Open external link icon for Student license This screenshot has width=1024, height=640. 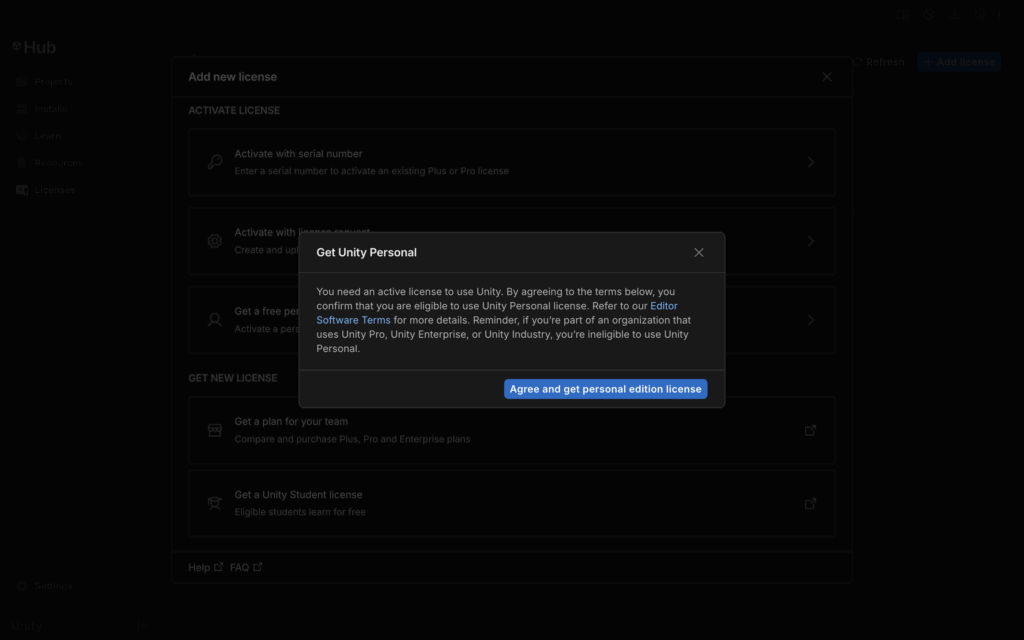[811, 503]
